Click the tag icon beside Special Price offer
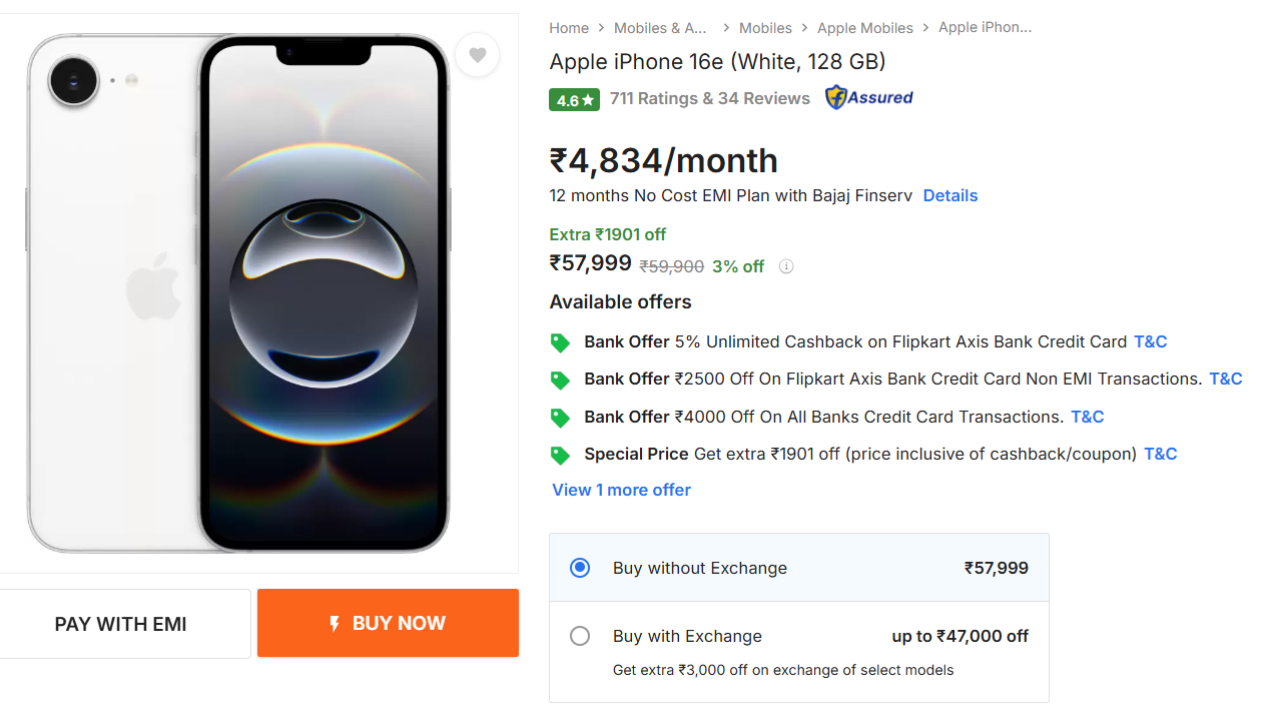The height and width of the screenshot is (720, 1280). pos(560,454)
